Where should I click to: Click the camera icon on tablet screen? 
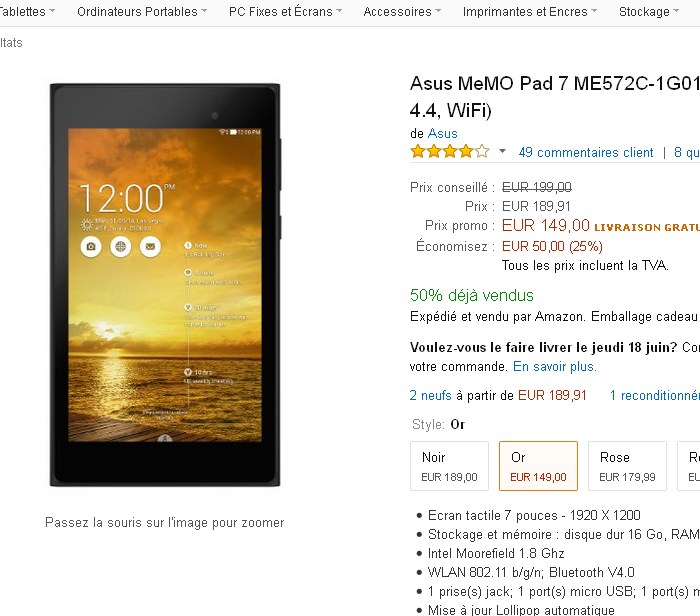point(91,246)
